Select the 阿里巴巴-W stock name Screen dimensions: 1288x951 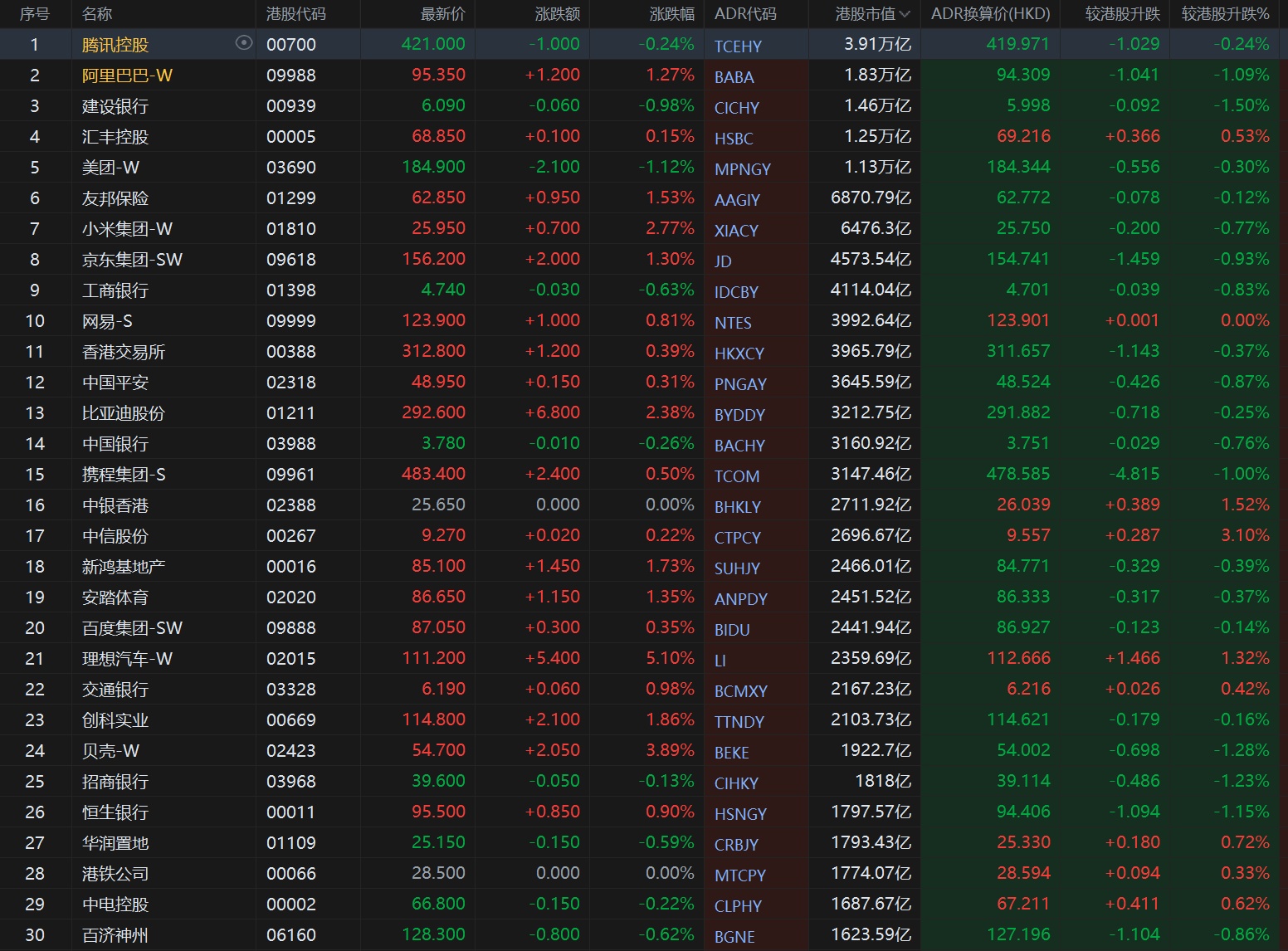point(127,76)
